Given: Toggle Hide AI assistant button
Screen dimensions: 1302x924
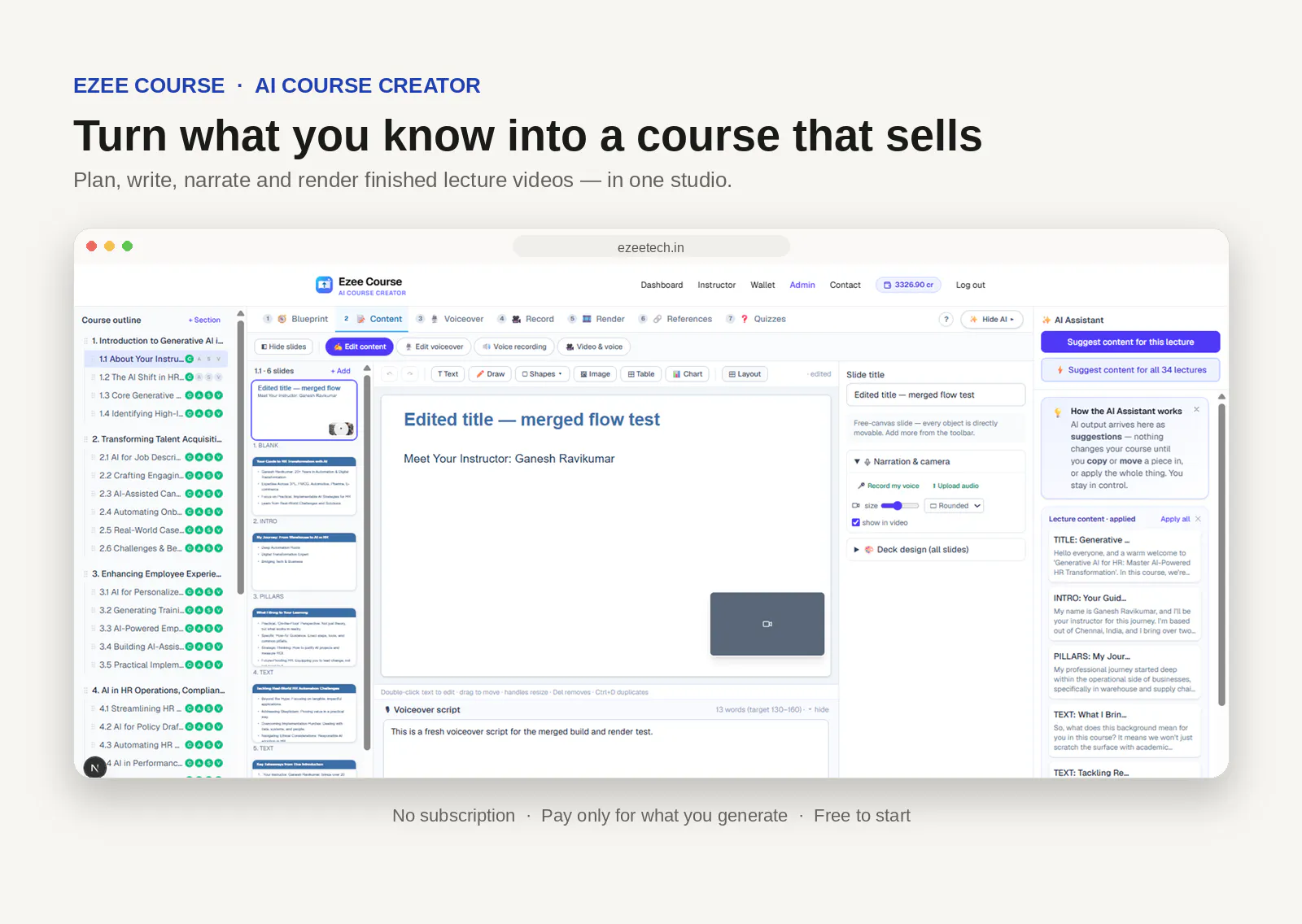Looking at the screenshot, I should click(x=992, y=320).
